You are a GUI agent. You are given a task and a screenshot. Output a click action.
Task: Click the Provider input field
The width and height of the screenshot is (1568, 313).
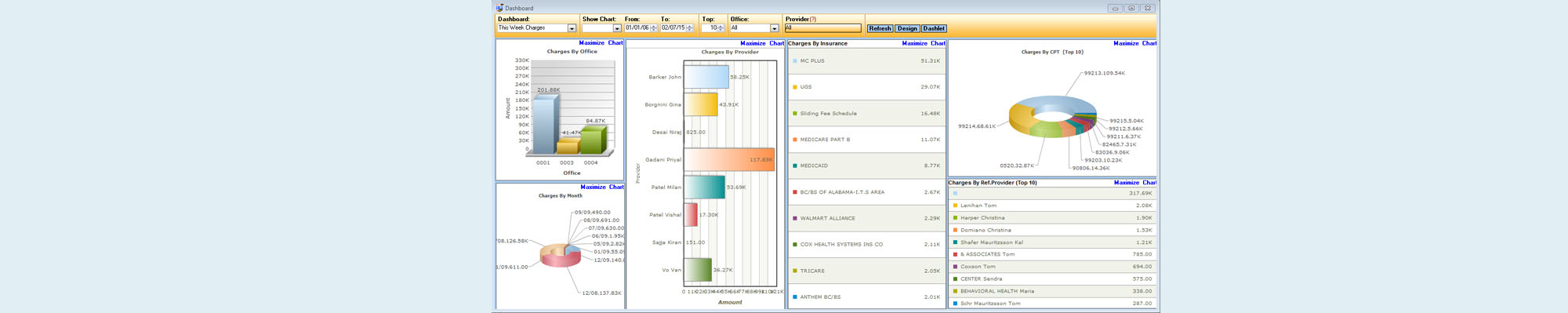[x=822, y=28]
